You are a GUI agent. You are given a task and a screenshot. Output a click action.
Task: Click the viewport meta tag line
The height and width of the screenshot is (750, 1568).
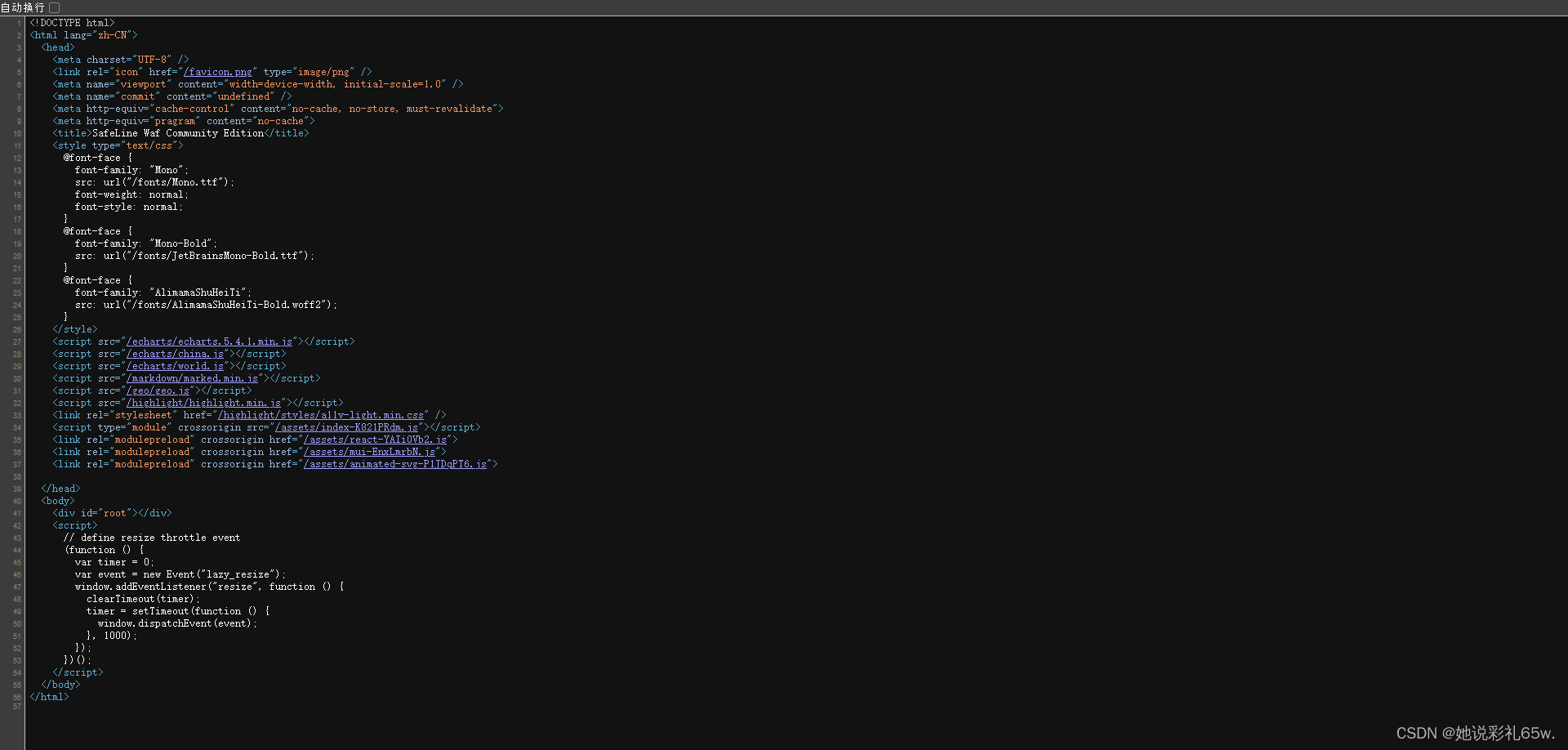[x=258, y=84]
